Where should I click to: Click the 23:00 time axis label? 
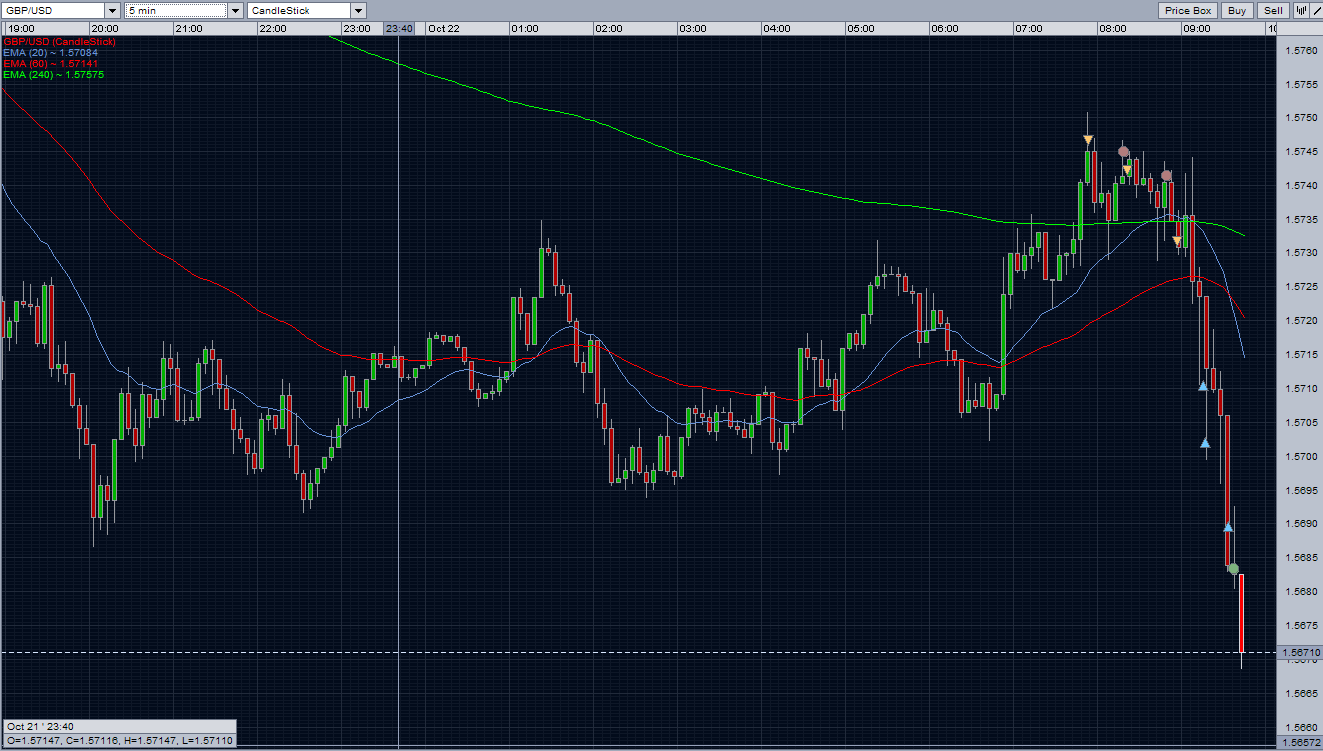357,28
